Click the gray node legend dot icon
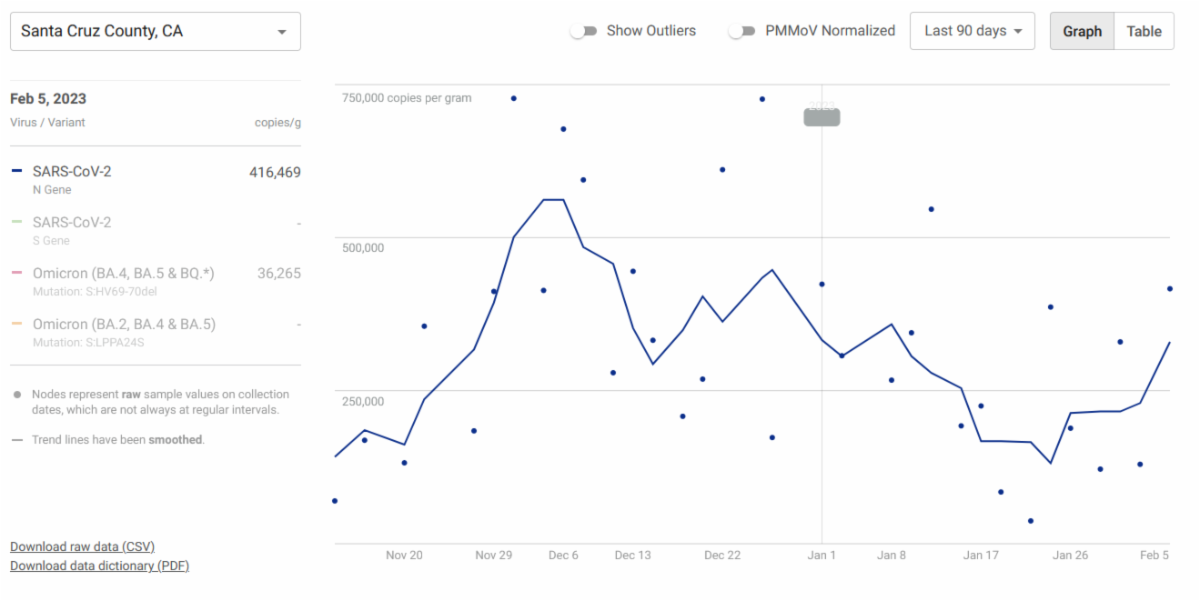This screenshot has width=1200, height=601. [x=17, y=395]
